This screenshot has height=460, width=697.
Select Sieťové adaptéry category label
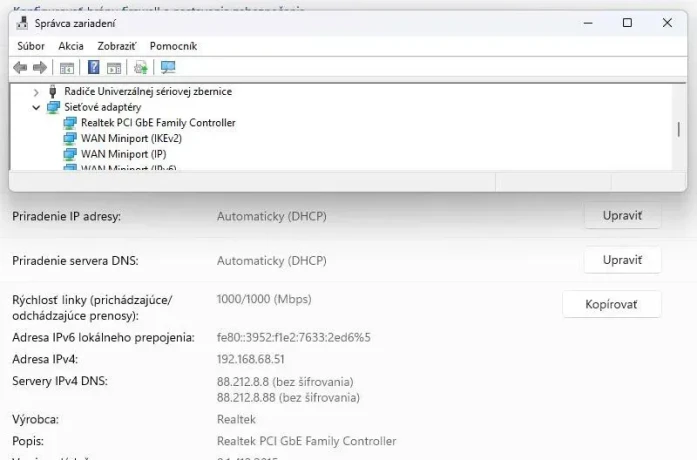pos(102,107)
